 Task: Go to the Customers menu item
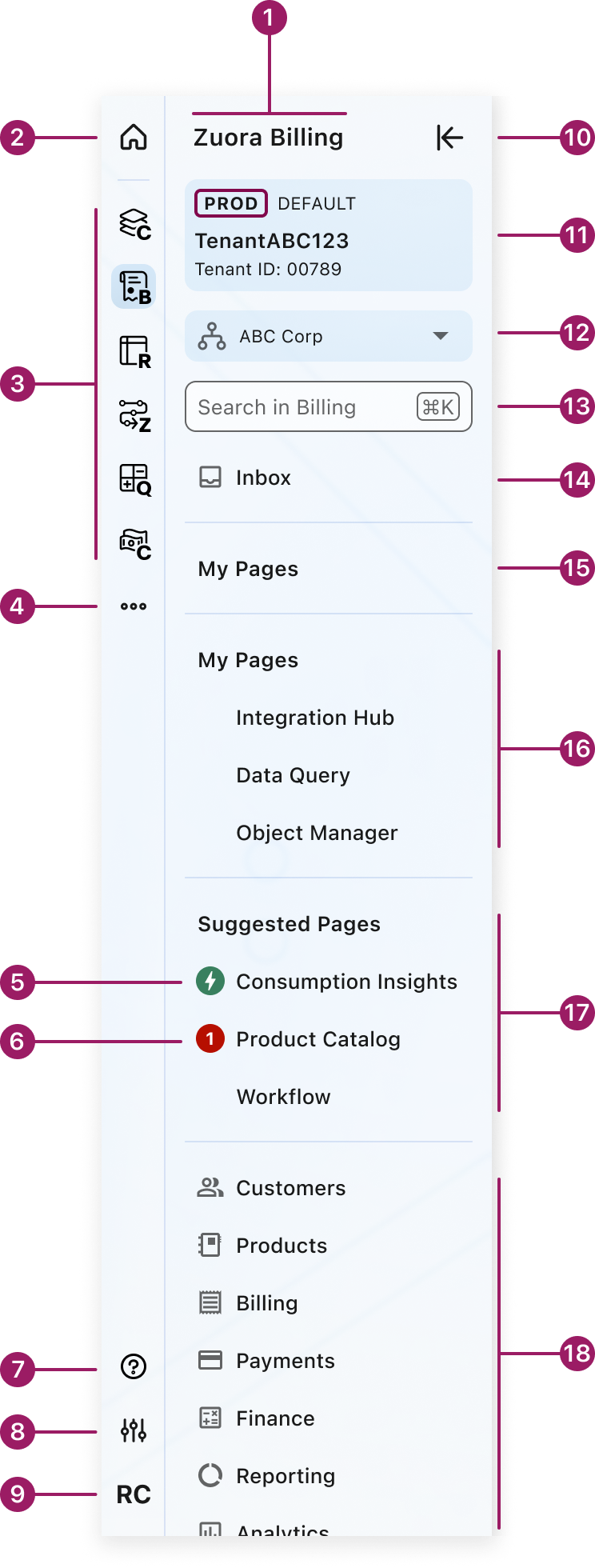pos(290,1188)
